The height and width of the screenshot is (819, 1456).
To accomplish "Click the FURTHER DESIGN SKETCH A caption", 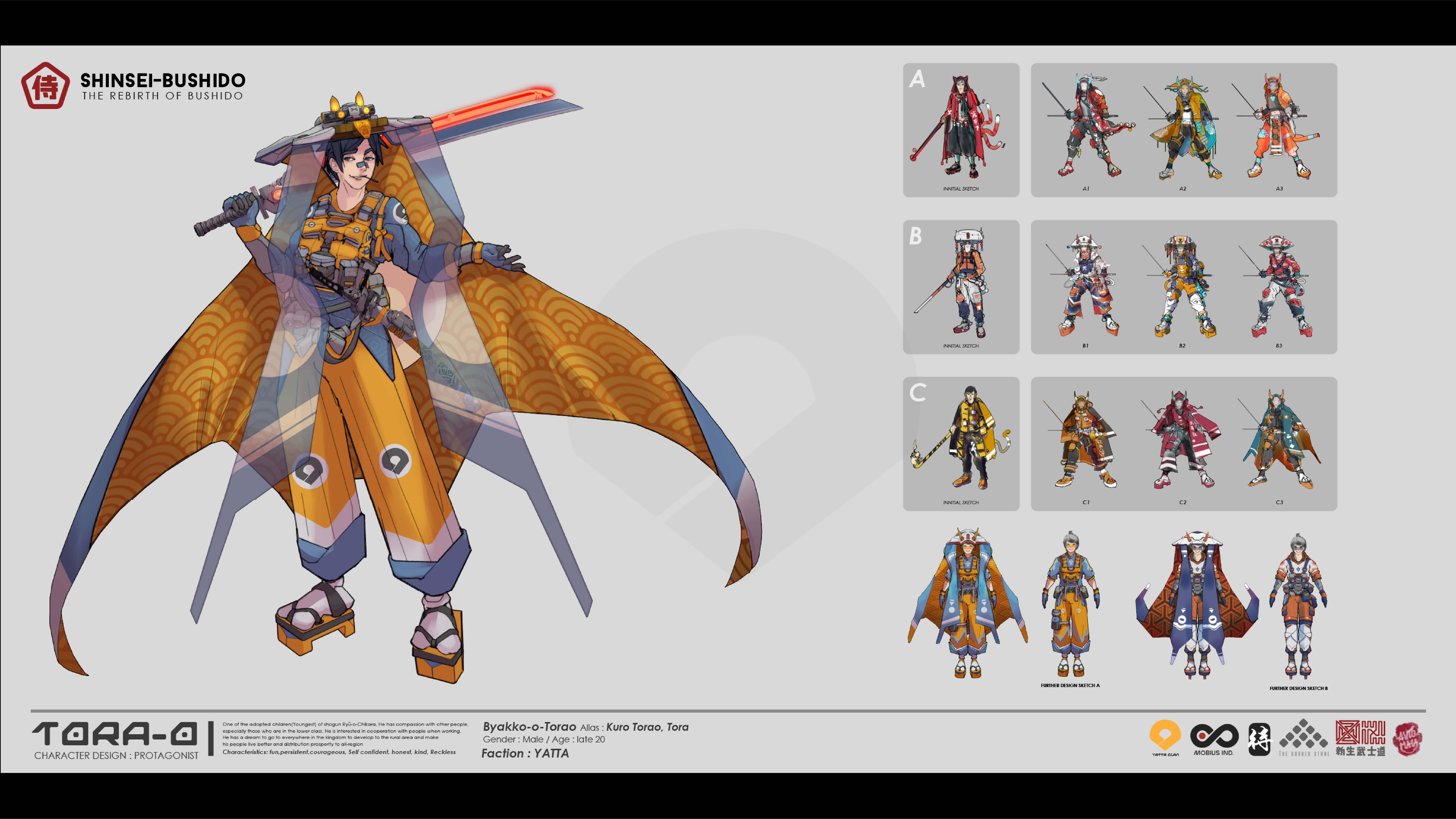I will click(1070, 686).
